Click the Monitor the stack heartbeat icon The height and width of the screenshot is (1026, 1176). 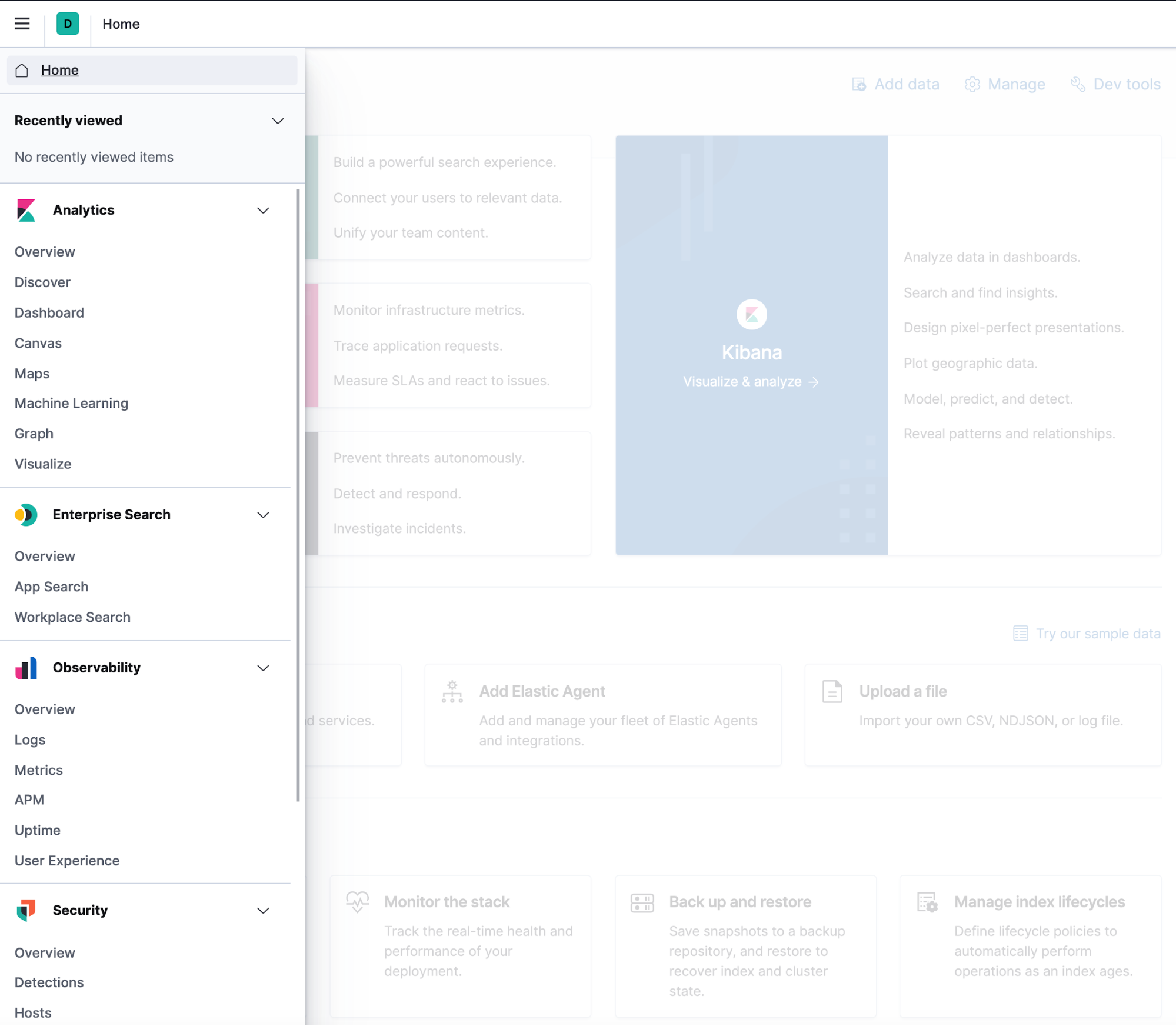(x=358, y=901)
